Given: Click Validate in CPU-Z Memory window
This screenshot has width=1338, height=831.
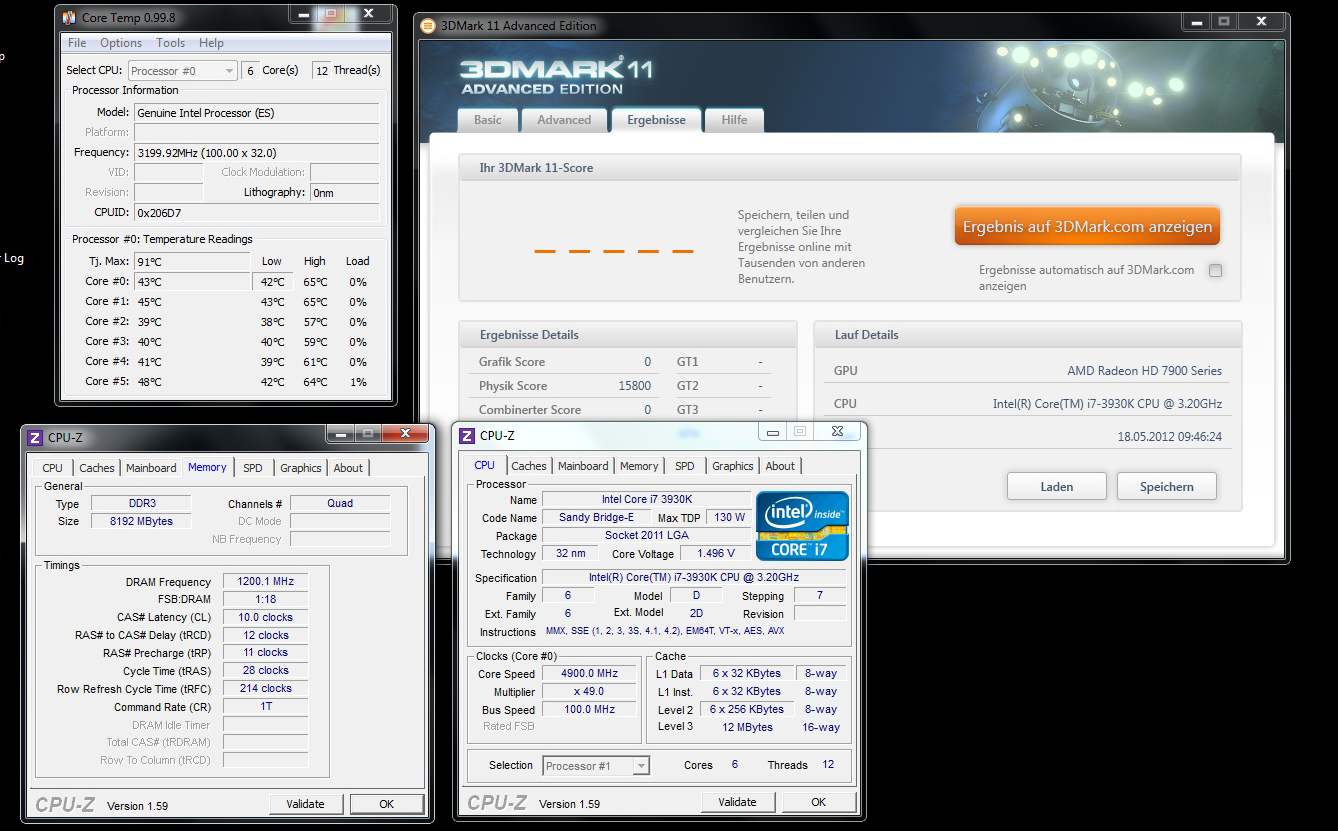Looking at the screenshot, I should click(x=306, y=804).
